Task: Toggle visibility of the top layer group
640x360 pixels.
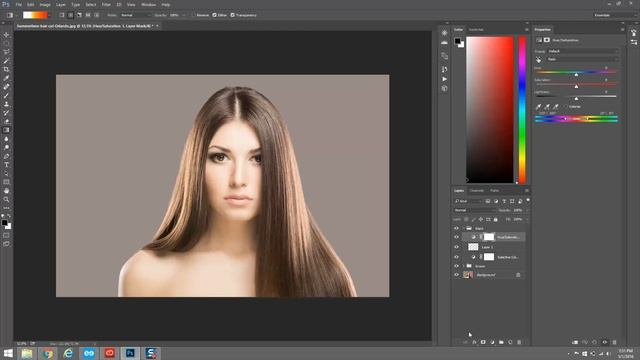Action: (456, 229)
